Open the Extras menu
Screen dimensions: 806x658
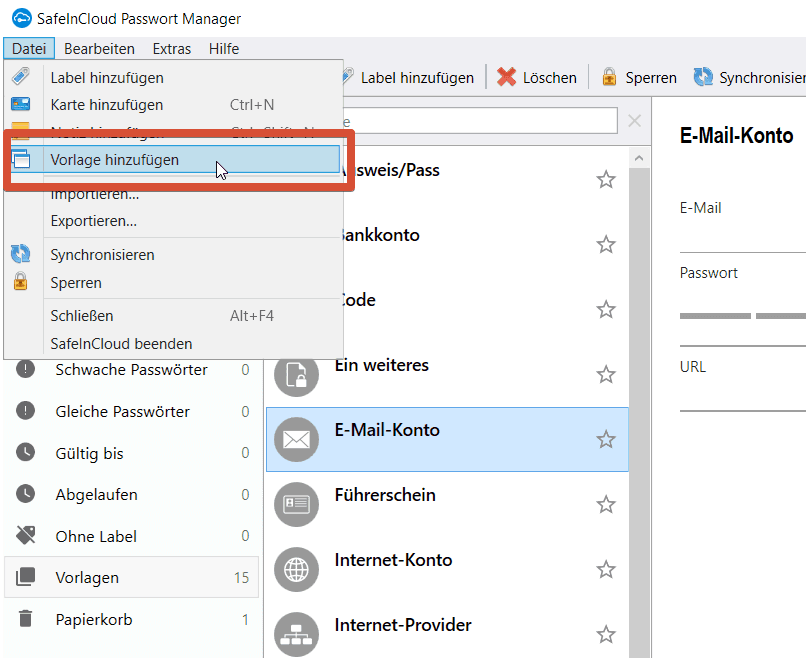172,49
